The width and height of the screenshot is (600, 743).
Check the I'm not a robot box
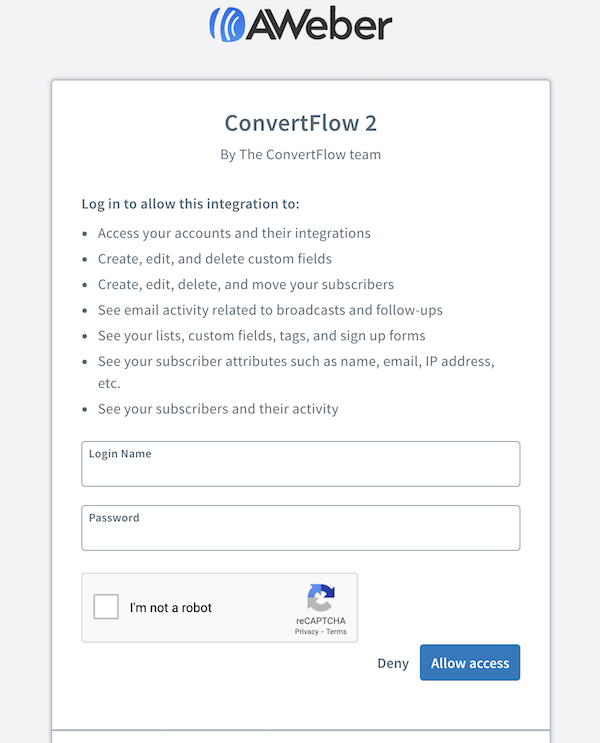point(106,607)
